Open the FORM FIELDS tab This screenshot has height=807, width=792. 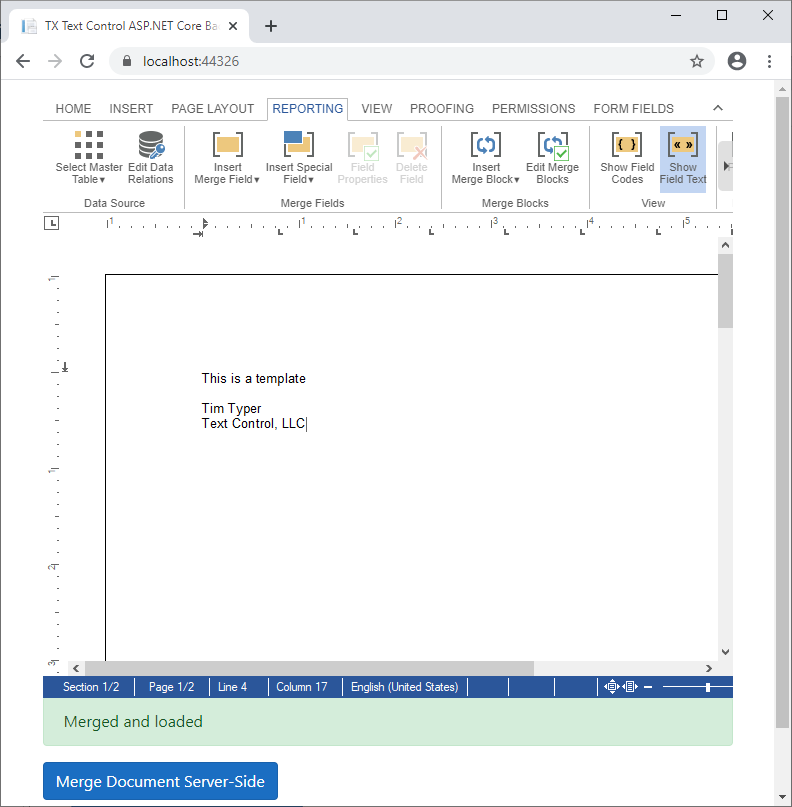633,109
